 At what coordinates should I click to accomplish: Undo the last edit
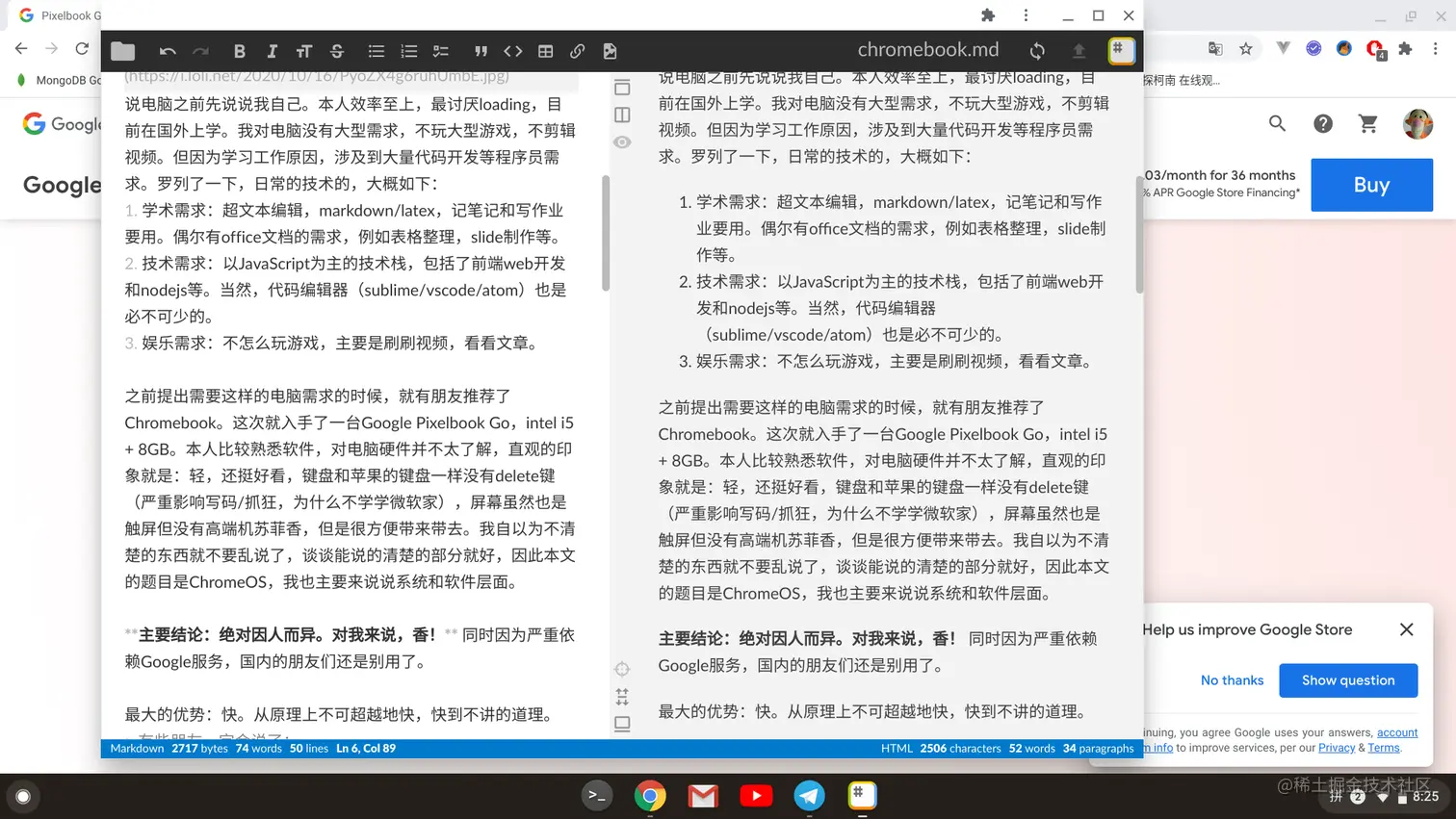click(168, 51)
